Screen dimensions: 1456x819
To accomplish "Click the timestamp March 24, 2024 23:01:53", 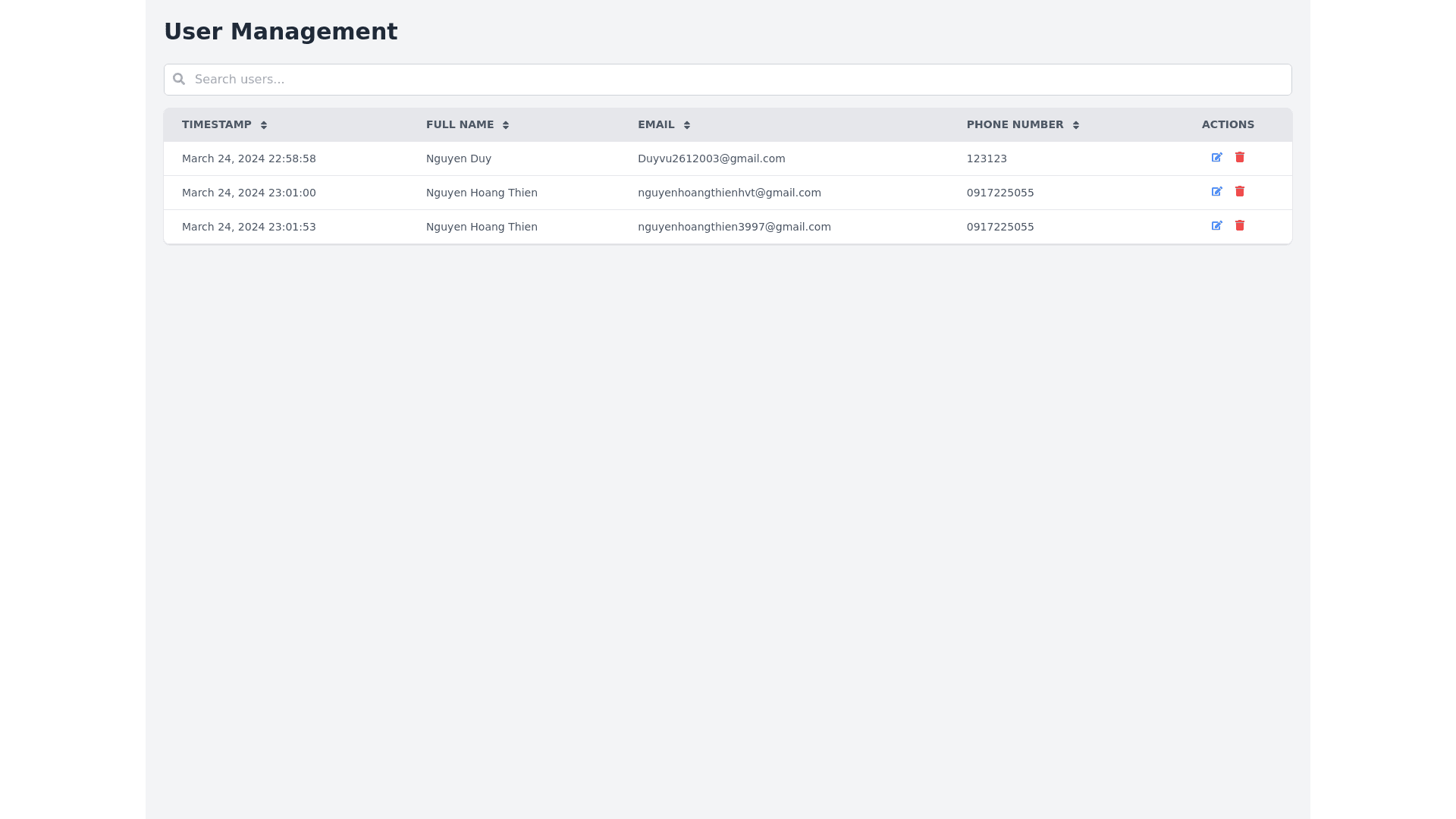I will (249, 226).
